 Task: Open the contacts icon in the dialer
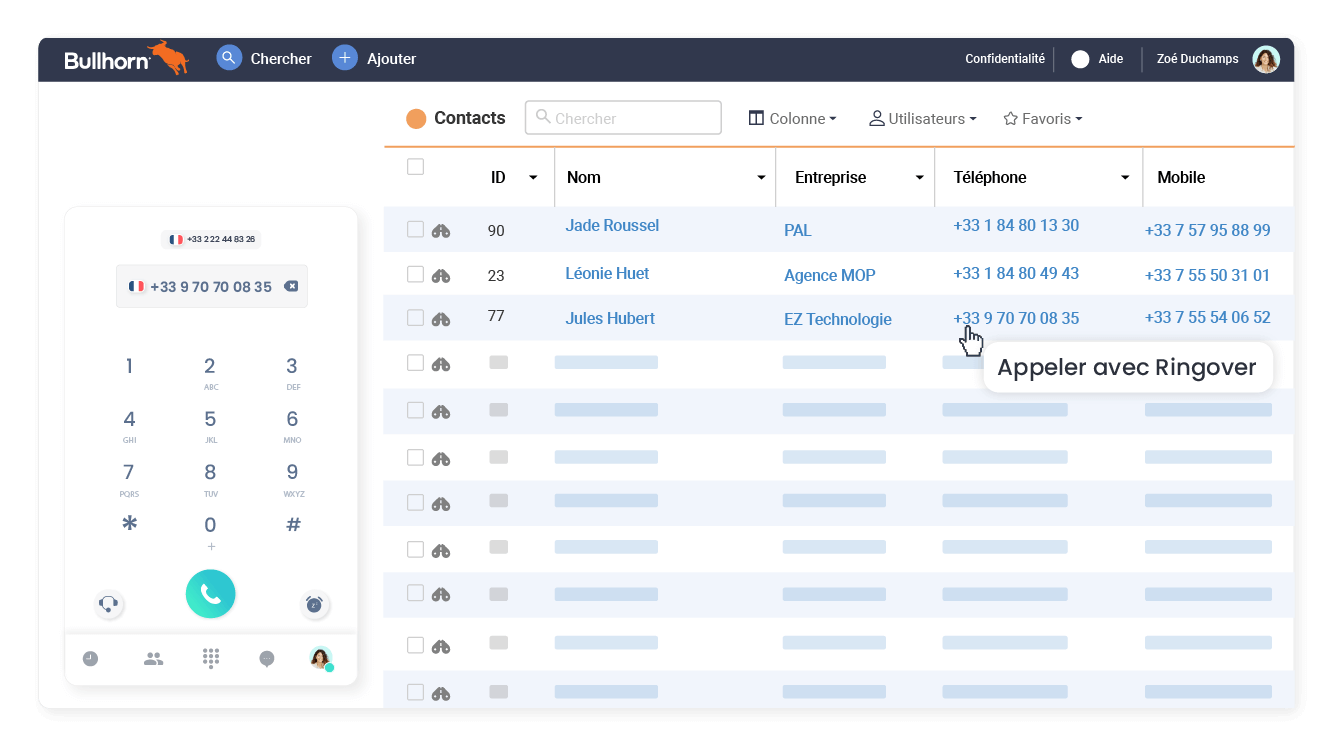153,658
